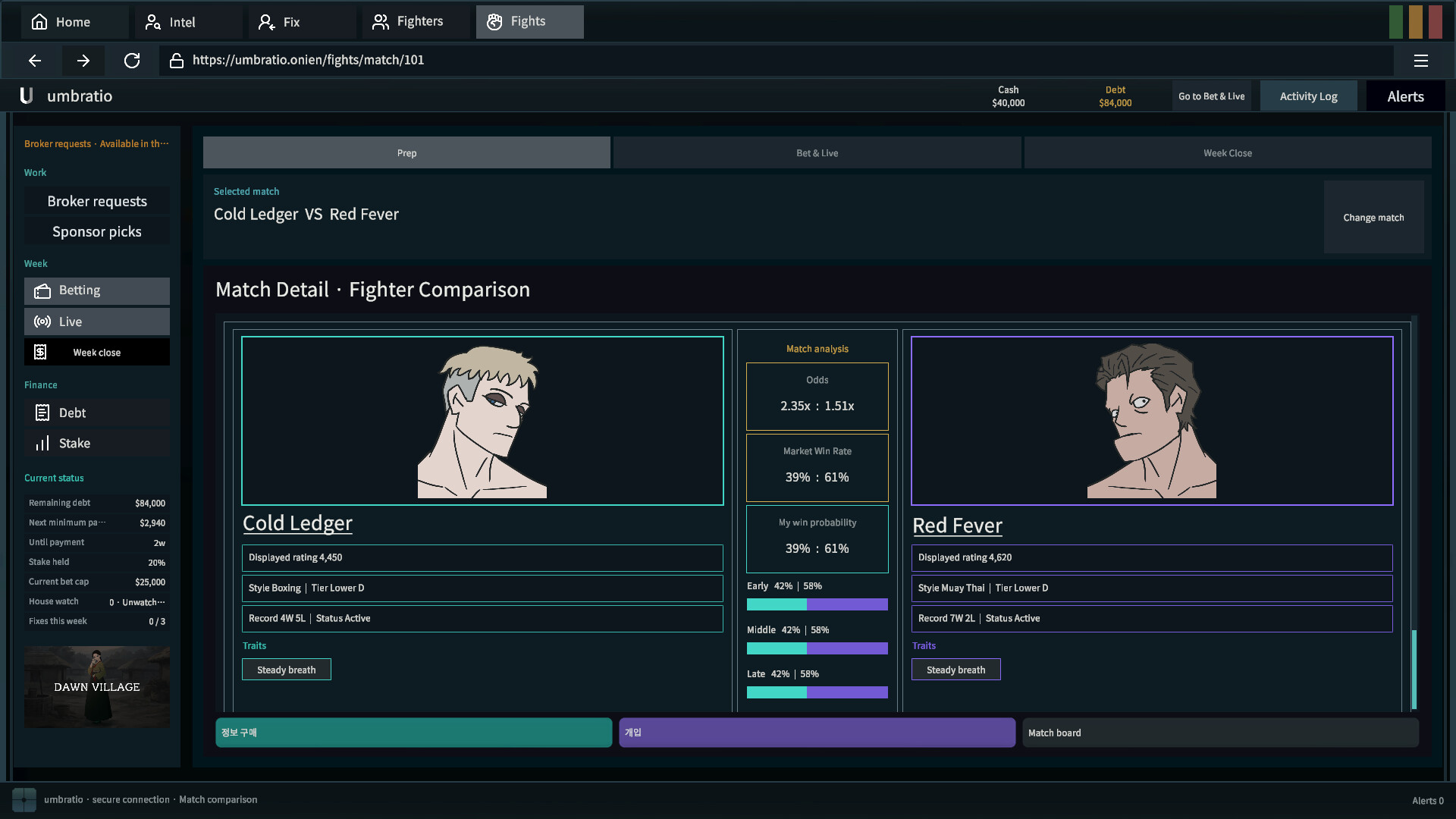Reload the page with refresh icon
The width and height of the screenshot is (1456, 819).
[x=132, y=61]
